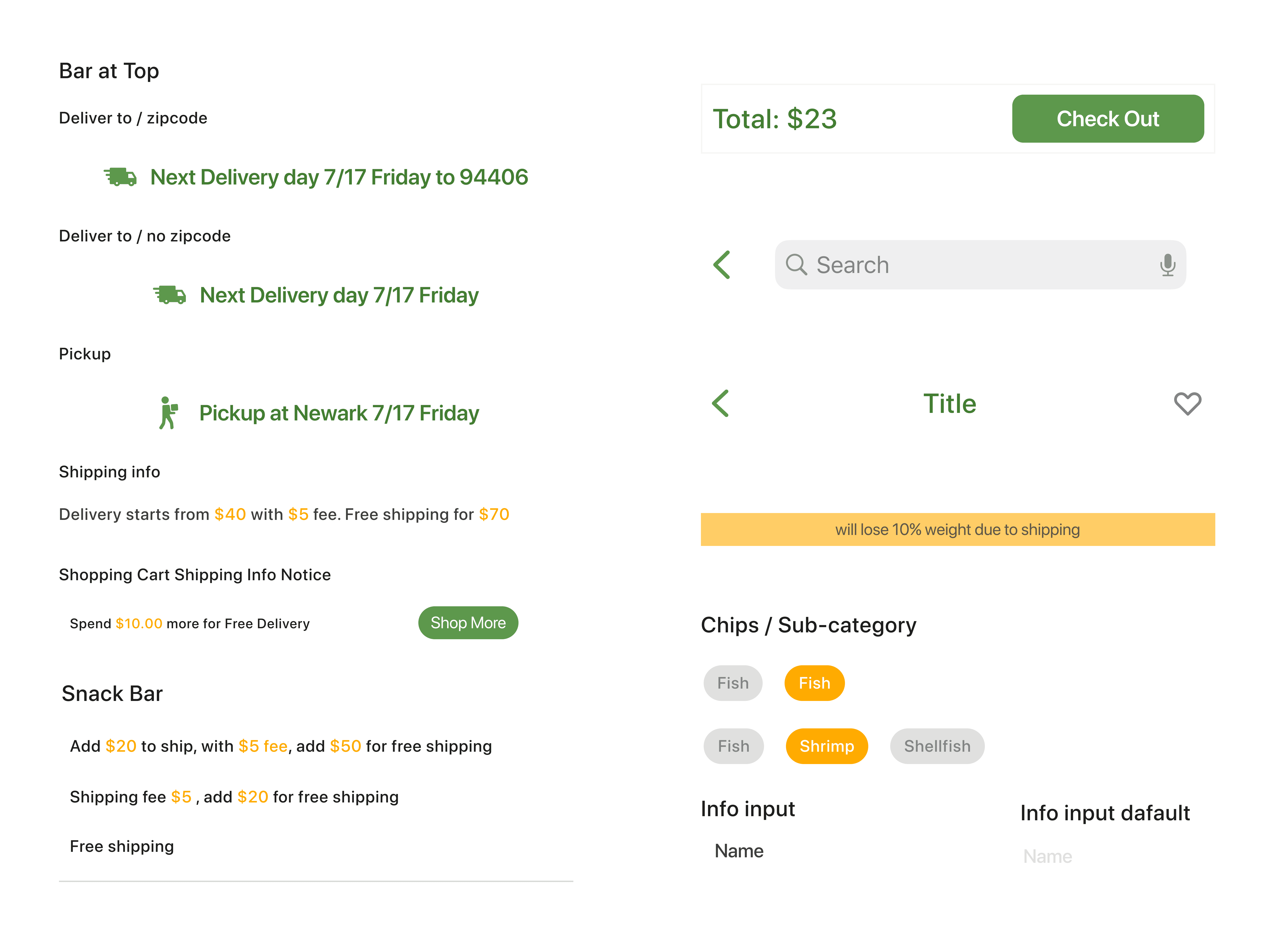Click 'Pickup at Newark 7/17 Friday'
1288x941 pixels.
coord(339,413)
